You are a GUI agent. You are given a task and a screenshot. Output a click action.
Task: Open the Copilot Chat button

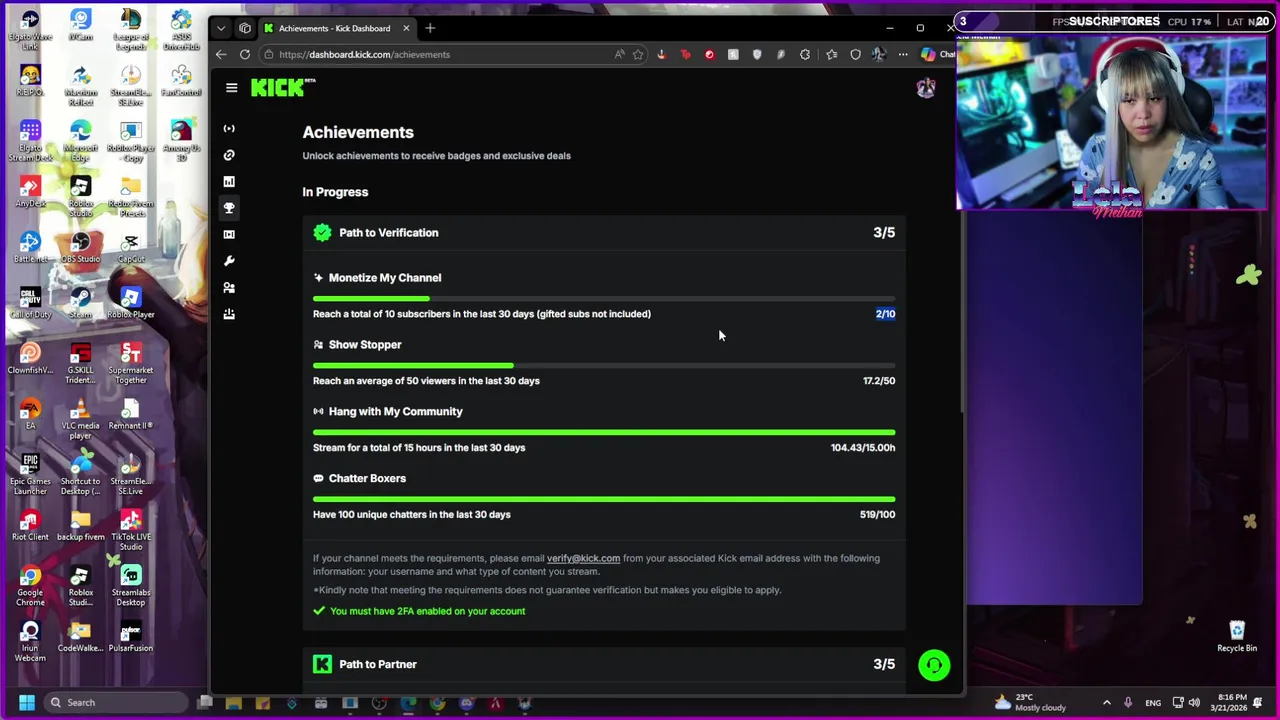(938, 54)
